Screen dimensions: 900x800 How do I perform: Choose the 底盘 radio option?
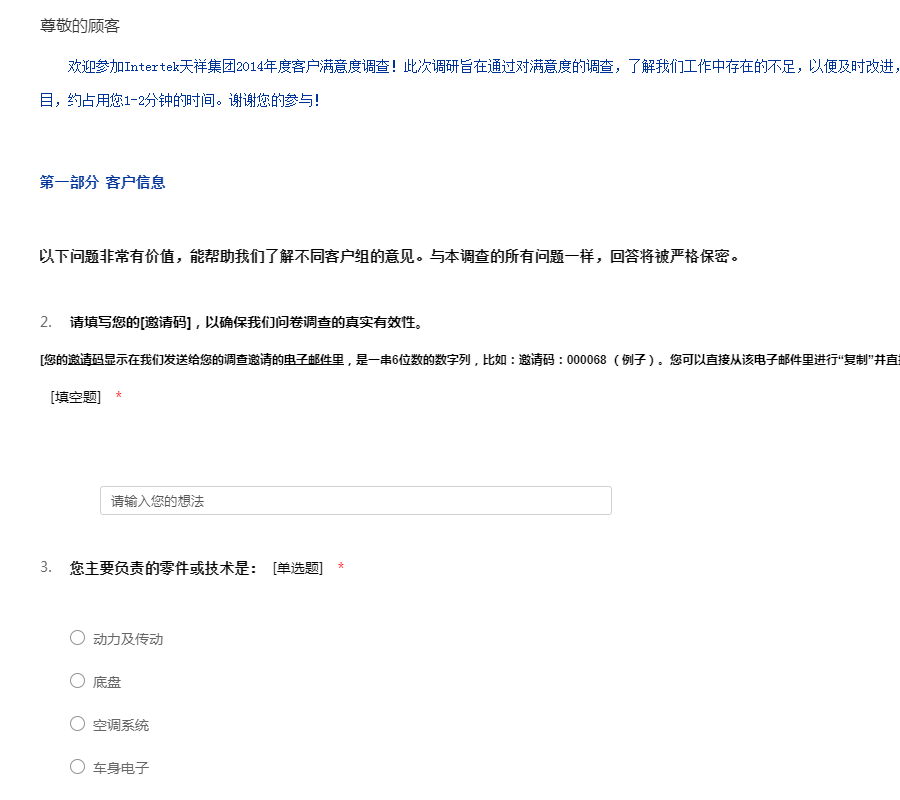click(x=77, y=681)
